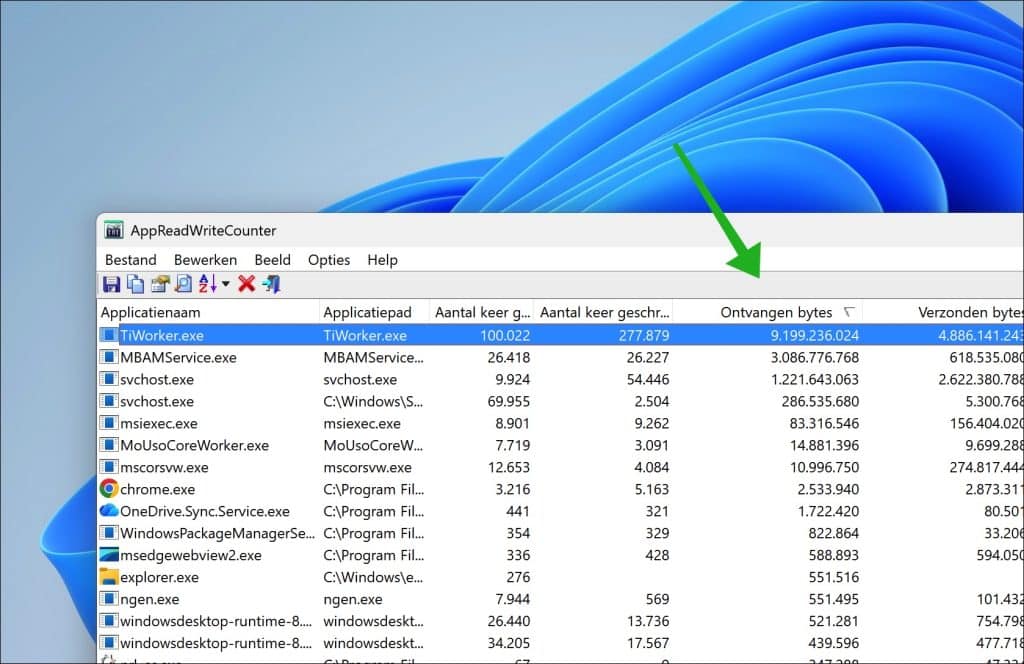The width and height of the screenshot is (1024, 664).
Task: Select the msiexec.exe name cell
Action: 159,424
